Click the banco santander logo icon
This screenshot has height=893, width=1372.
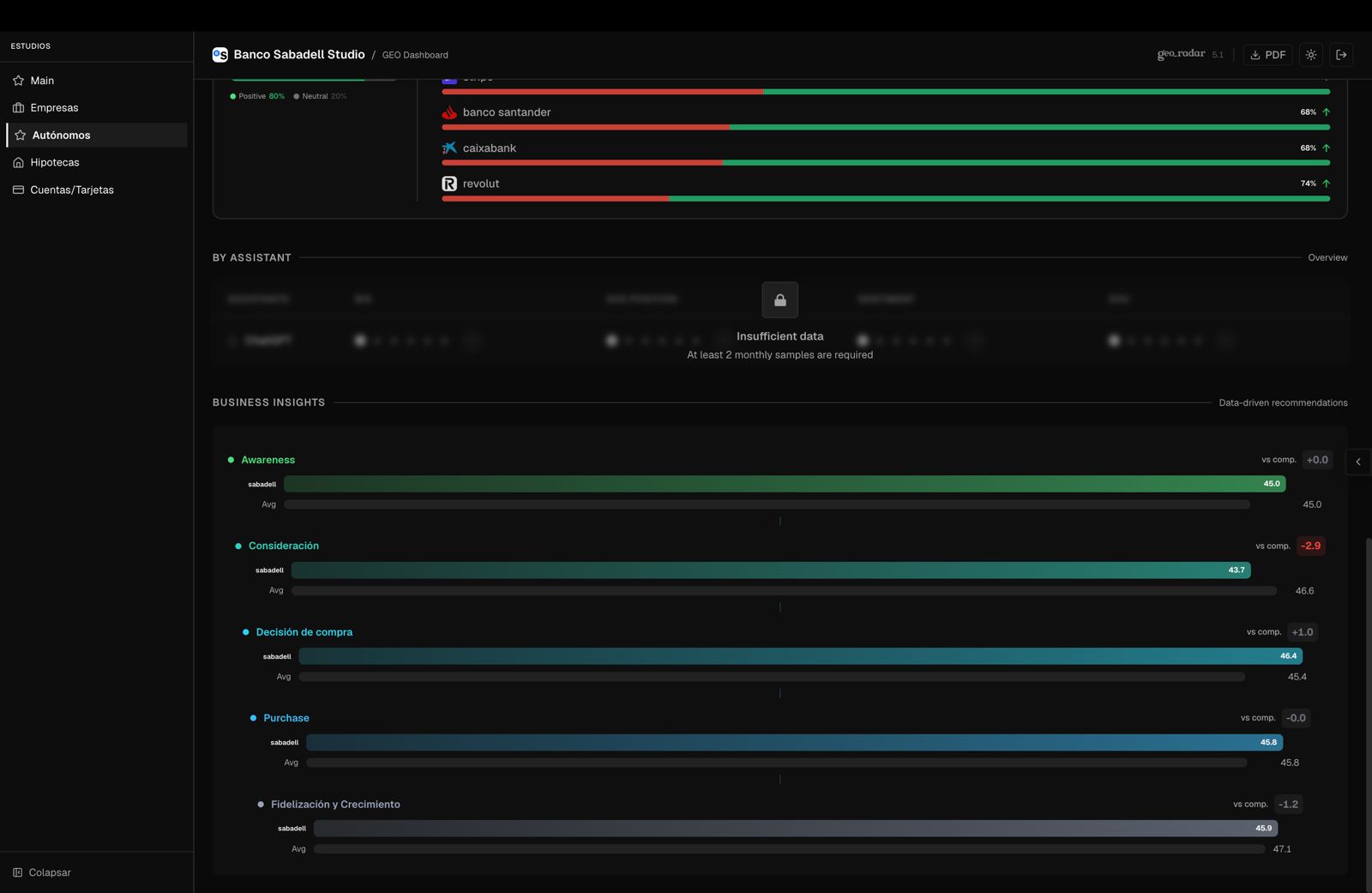click(449, 112)
